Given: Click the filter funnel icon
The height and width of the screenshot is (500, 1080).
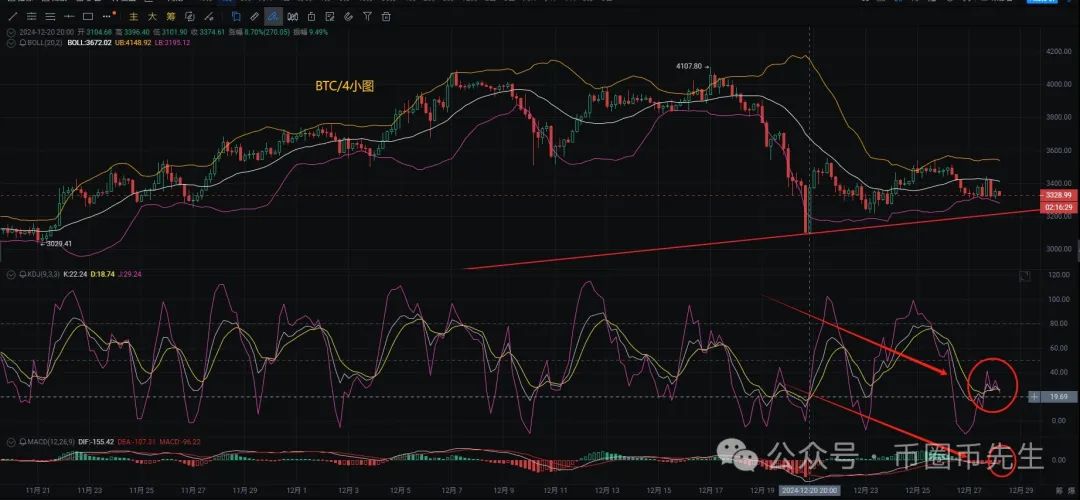Looking at the screenshot, I should tap(368, 16).
